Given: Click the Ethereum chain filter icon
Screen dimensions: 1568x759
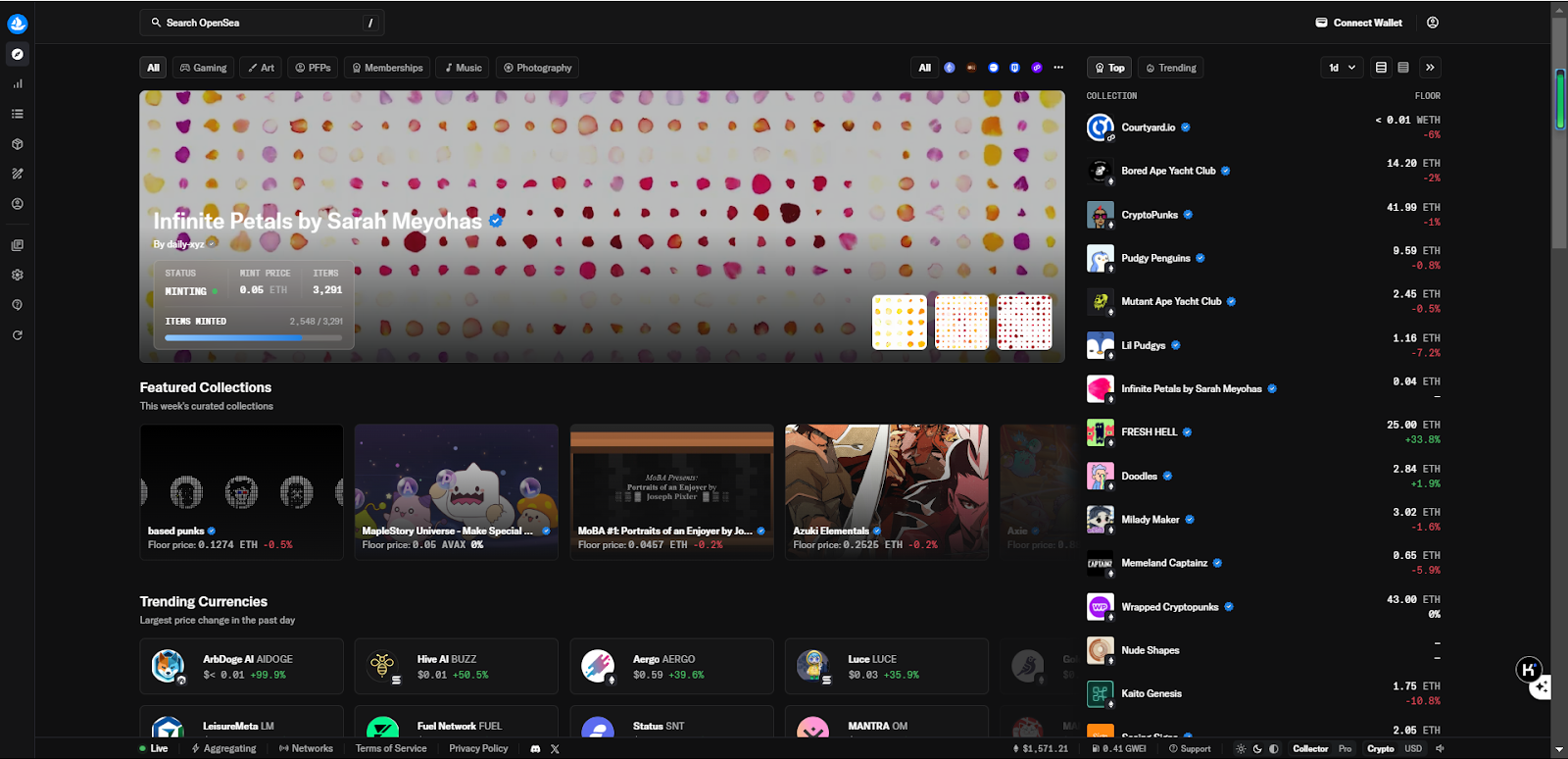Looking at the screenshot, I should (x=950, y=68).
